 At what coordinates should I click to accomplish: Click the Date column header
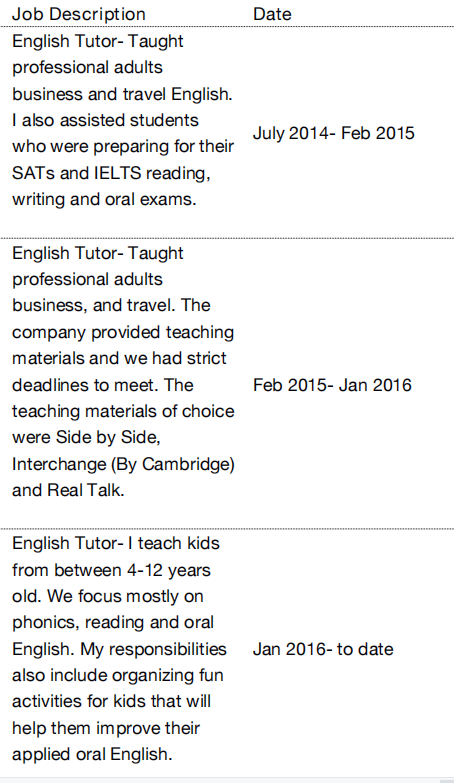[x=272, y=14]
